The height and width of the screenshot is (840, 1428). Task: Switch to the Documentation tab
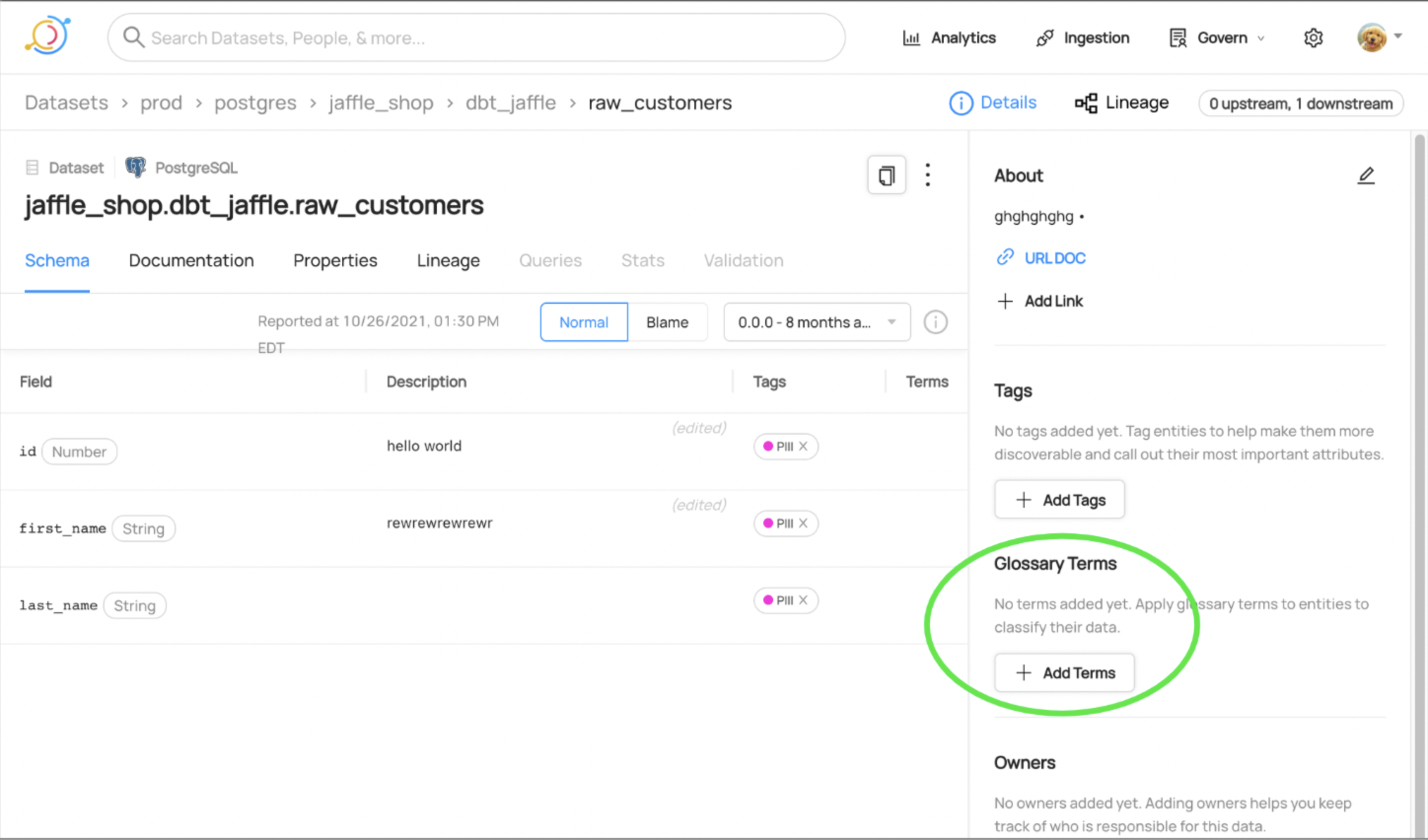pos(191,261)
